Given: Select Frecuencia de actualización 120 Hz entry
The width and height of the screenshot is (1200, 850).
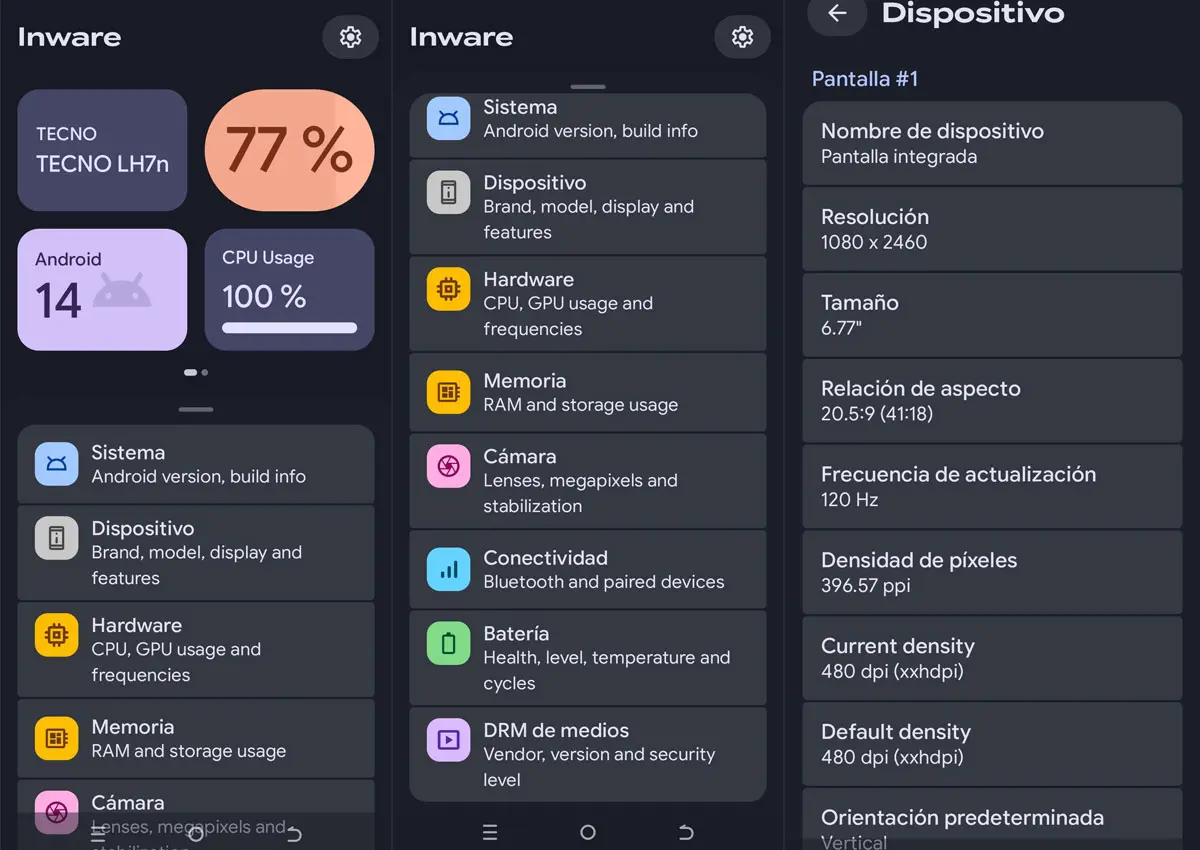Looking at the screenshot, I should (x=992, y=487).
